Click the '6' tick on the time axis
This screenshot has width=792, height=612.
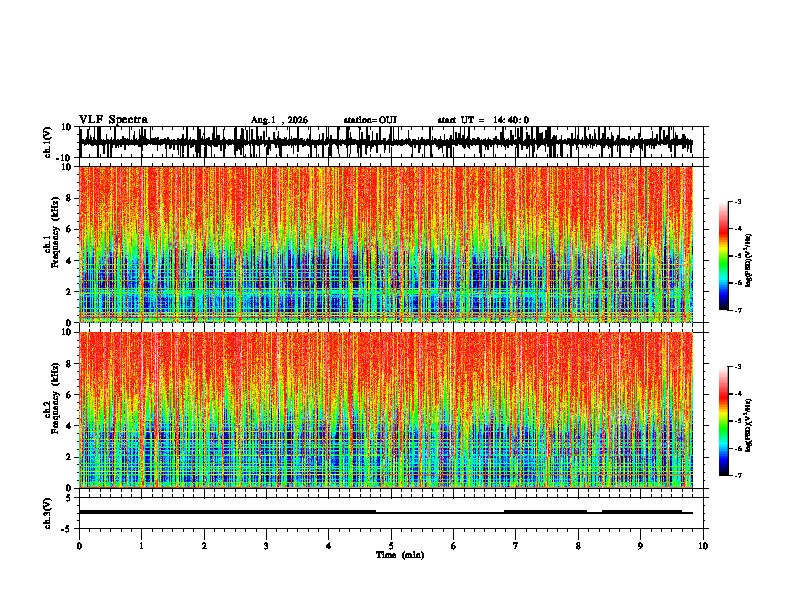454,546
